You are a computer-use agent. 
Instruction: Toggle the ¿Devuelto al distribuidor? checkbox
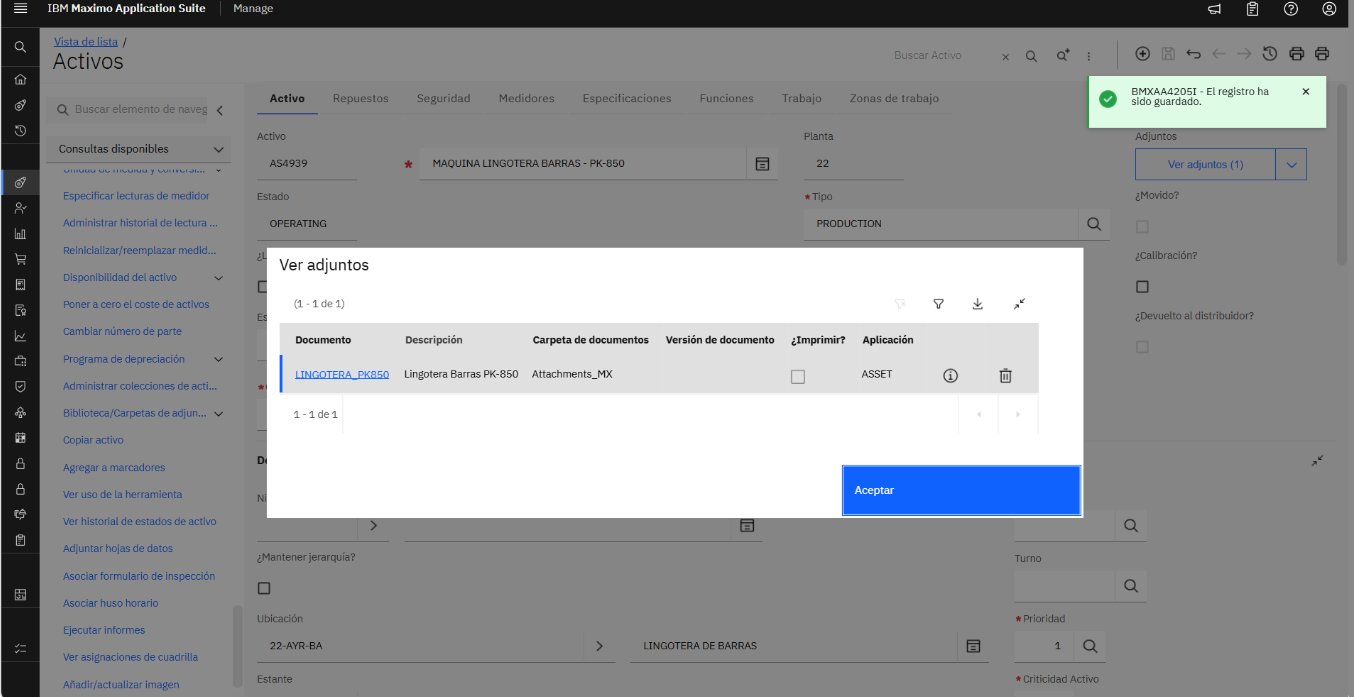tap(1142, 347)
